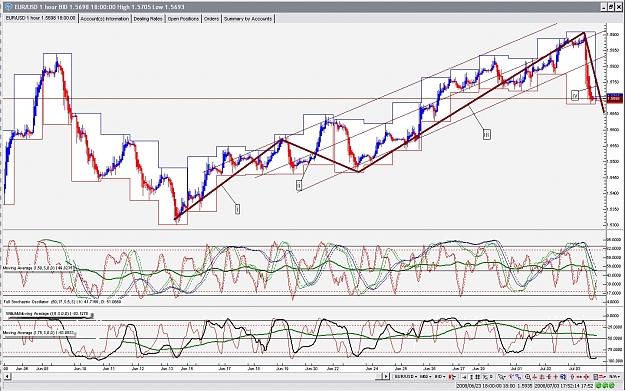Viewport: 625px width, 391px height.
Task: Switch to Summary by Accounts tab
Action: pyautogui.click(x=248, y=19)
